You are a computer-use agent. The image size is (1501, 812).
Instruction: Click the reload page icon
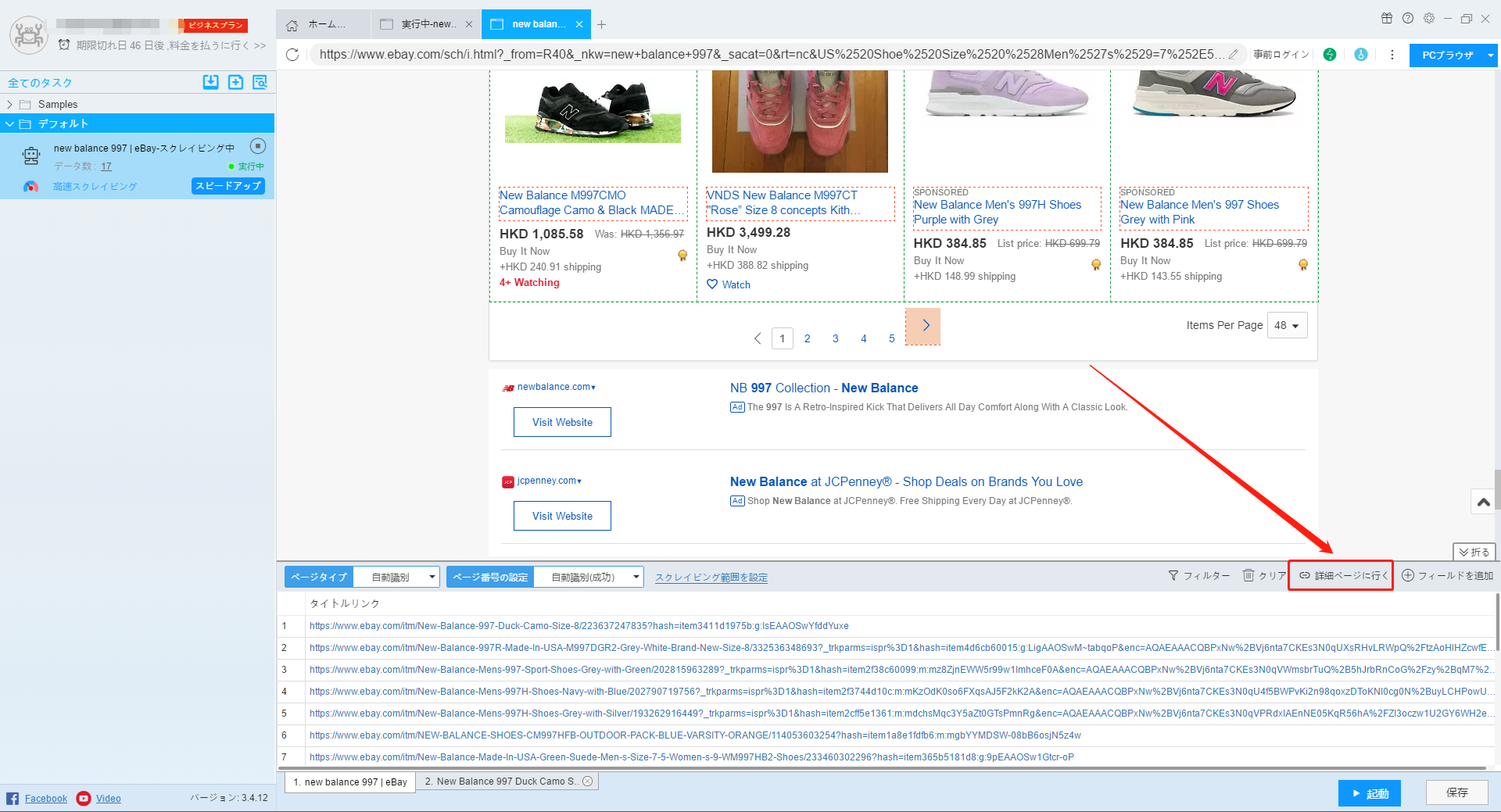[x=292, y=55]
